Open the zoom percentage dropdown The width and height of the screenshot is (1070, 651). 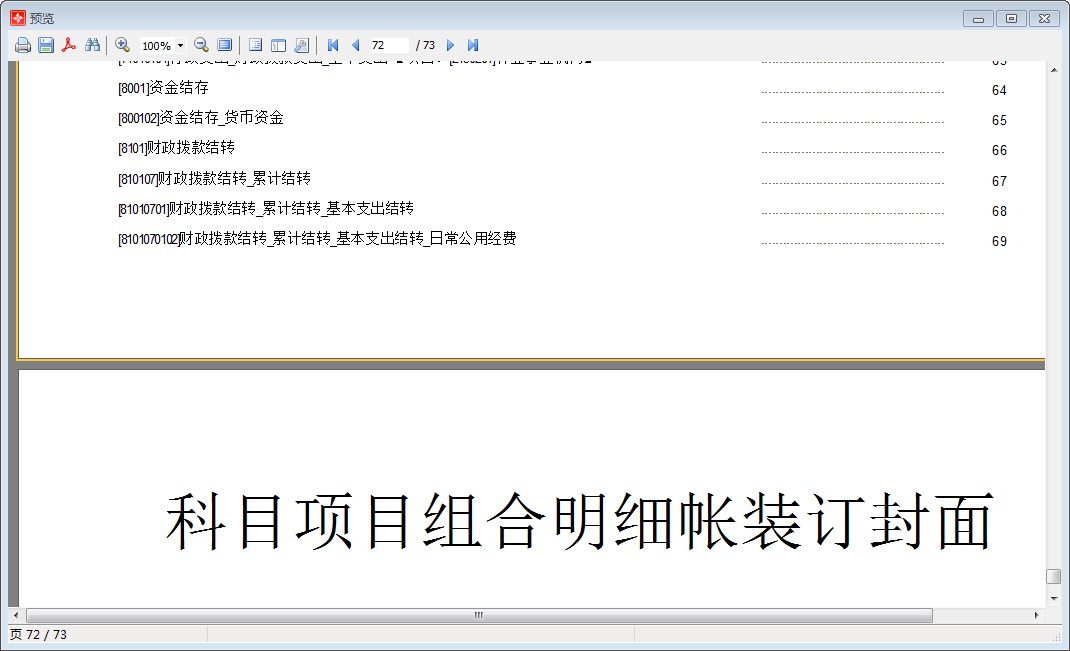(x=180, y=45)
